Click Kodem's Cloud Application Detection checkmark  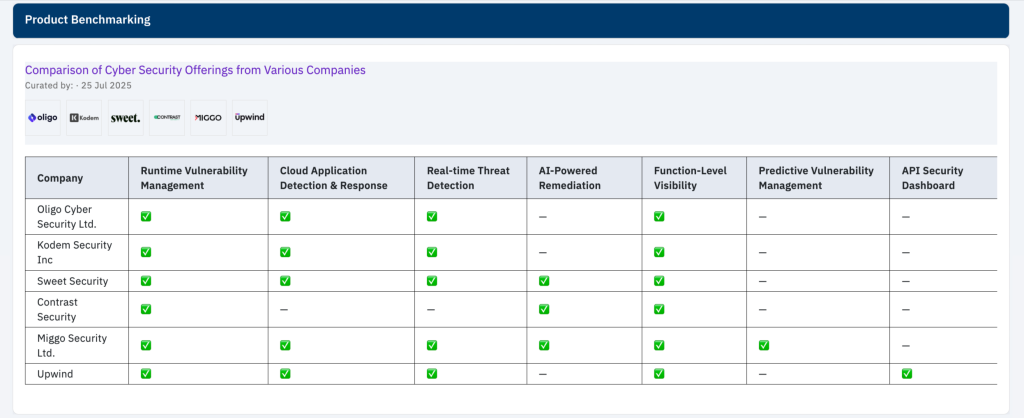coord(285,252)
